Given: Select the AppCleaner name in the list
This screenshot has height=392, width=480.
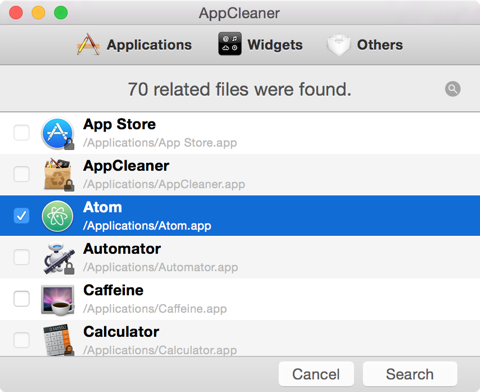Looking at the screenshot, I should (x=126, y=166).
